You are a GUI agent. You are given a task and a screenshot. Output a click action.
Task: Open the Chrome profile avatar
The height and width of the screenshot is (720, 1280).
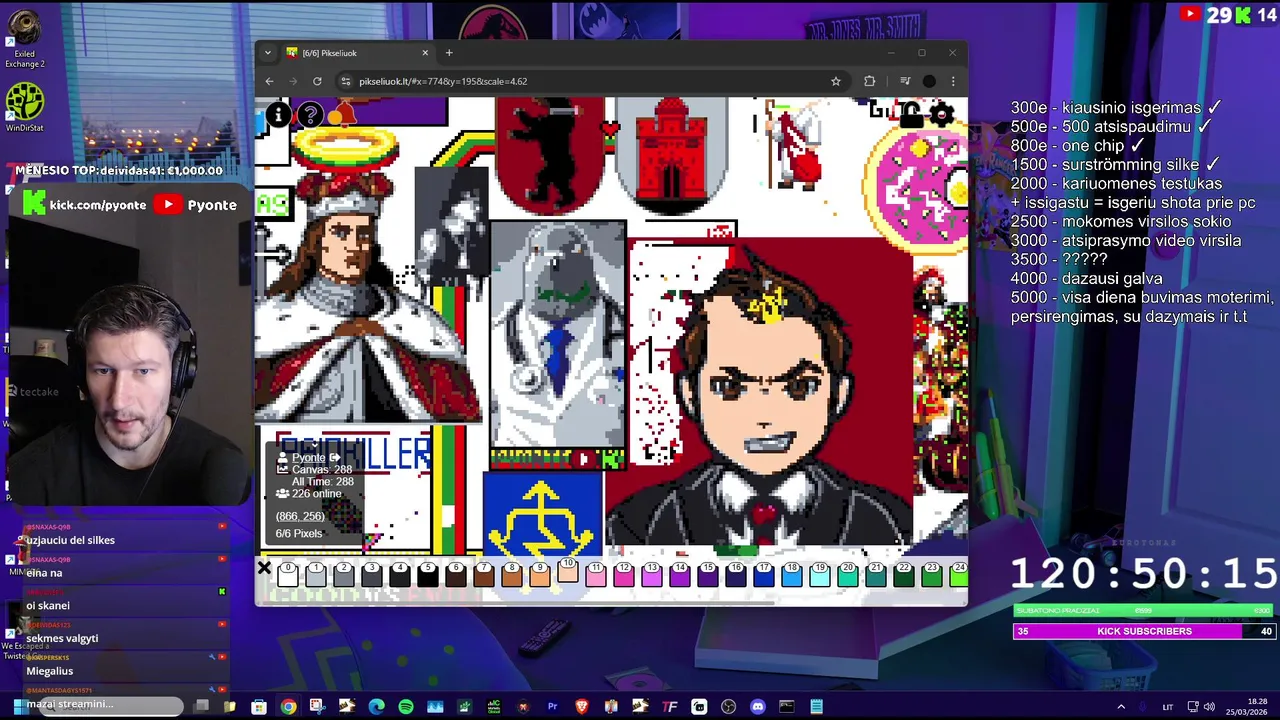pos(929,81)
